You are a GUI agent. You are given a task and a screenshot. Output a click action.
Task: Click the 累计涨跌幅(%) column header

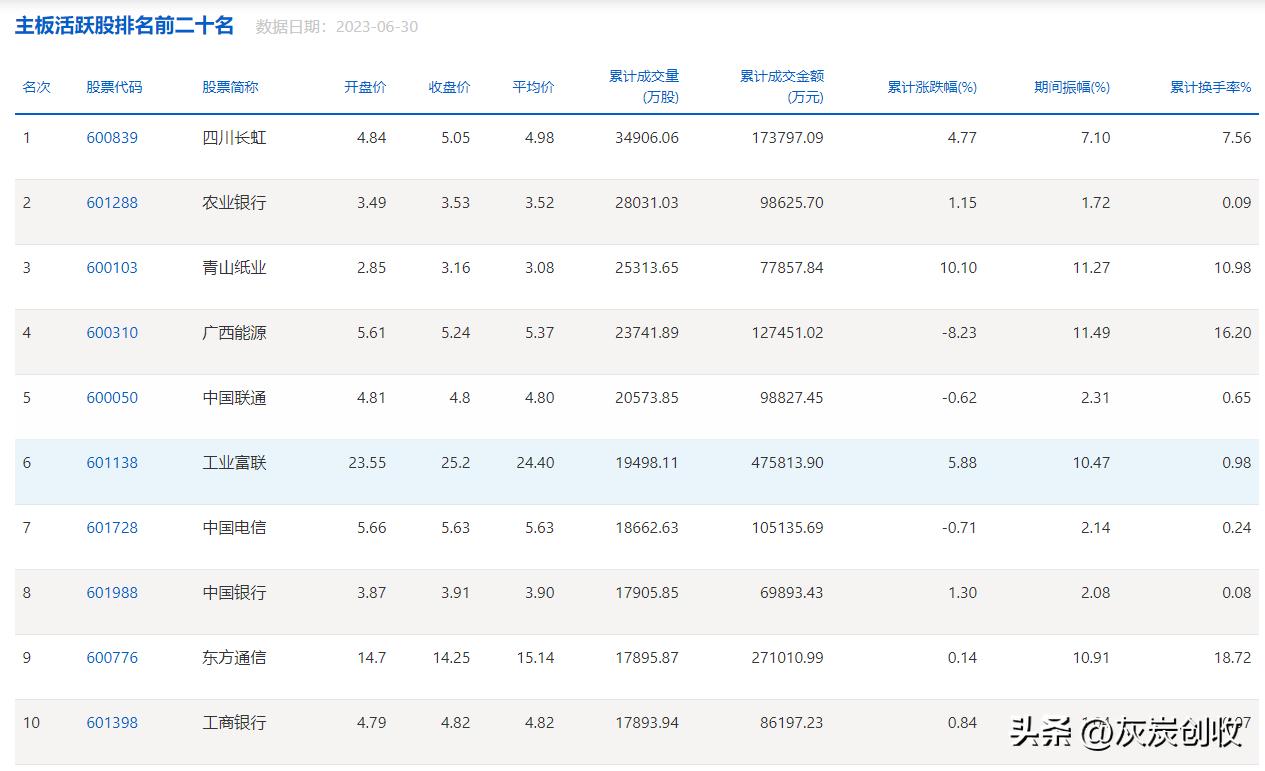[932, 87]
